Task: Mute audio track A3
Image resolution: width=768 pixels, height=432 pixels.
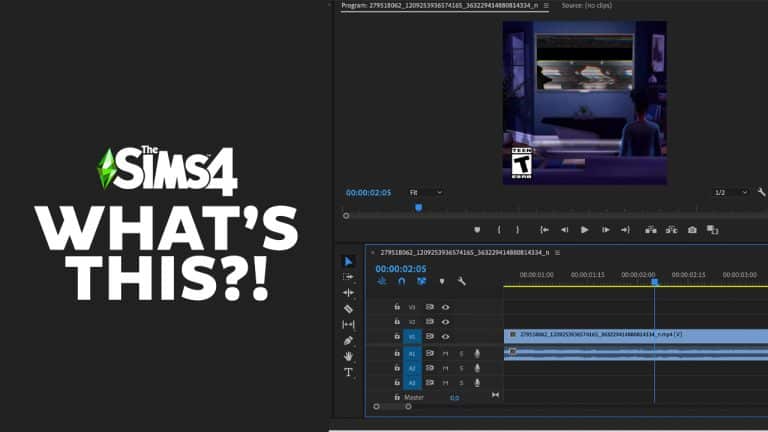Action: 445,383
